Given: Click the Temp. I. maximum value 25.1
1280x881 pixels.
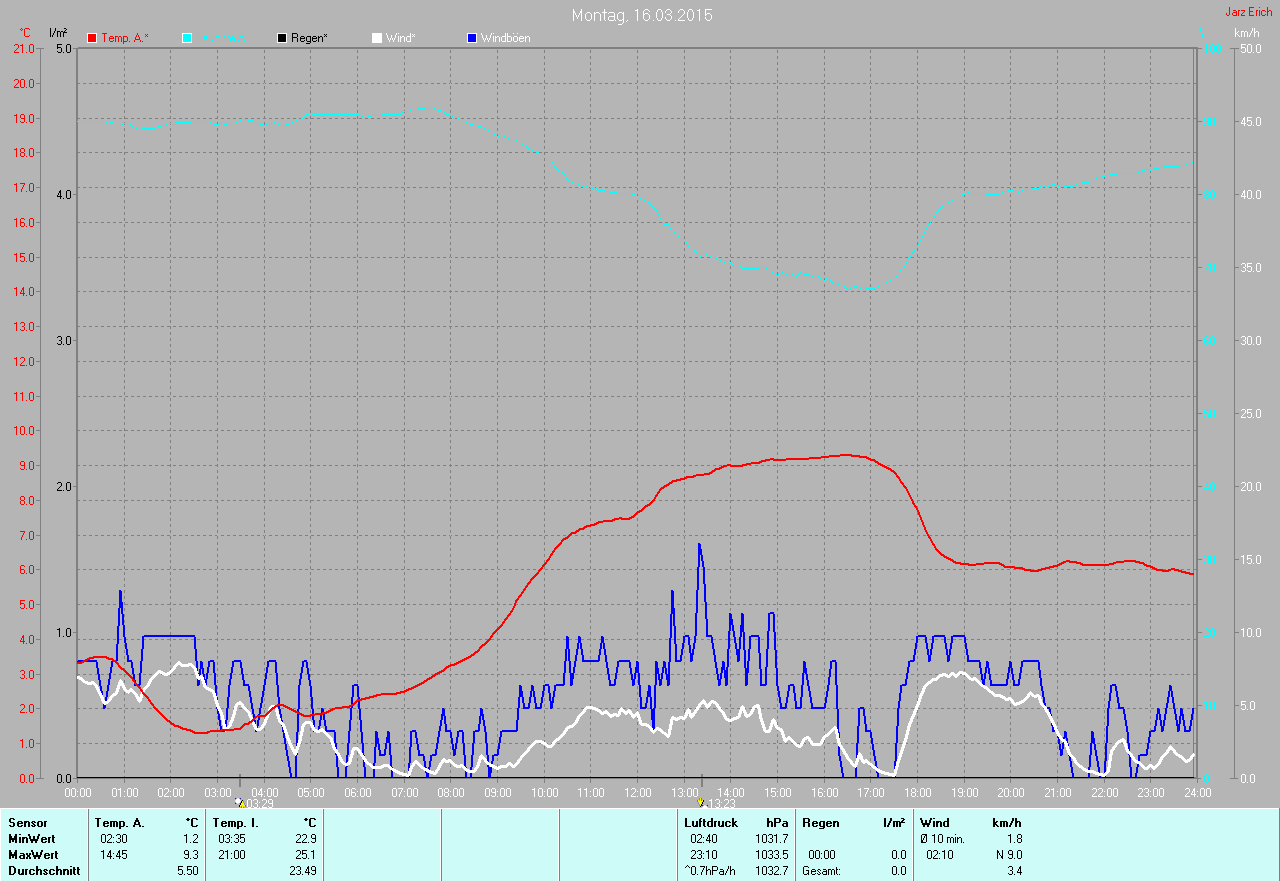Looking at the screenshot, I should pyautogui.click(x=306, y=855).
